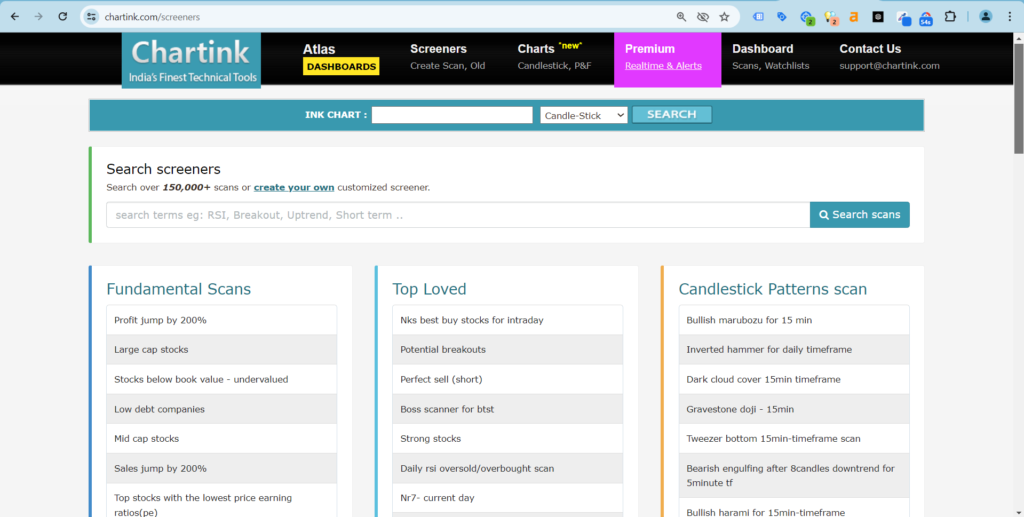Click the 'Fundamental Scans' heading
Screen dimensions: 1024x517
point(178,289)
